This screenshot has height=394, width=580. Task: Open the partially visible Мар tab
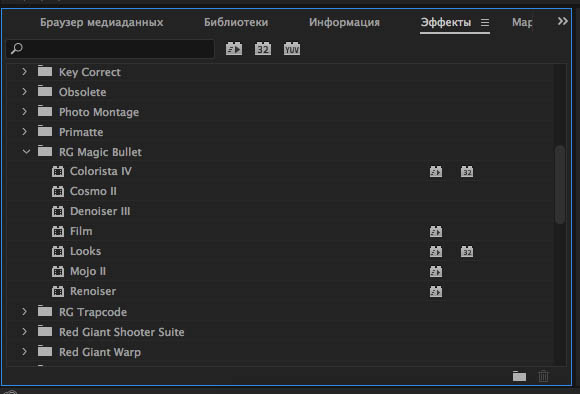522,22
